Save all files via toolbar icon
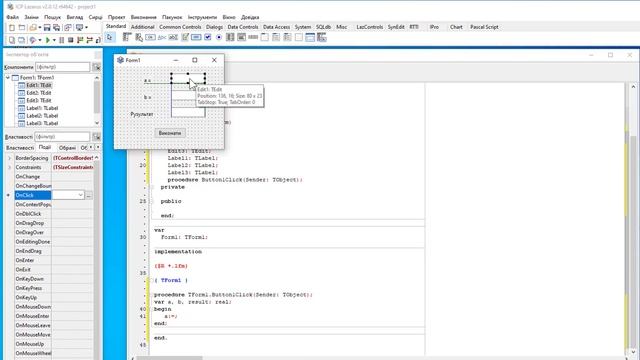Viewport: 640px width, 360px height. pyautogui.click(x=56, y=27)
